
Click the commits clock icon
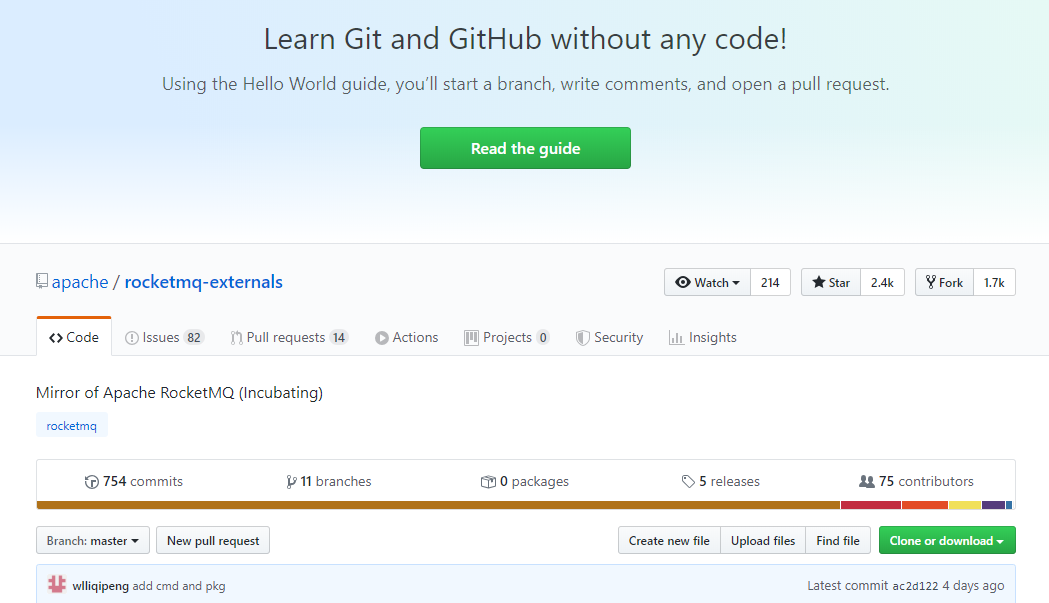pyautogui.click(x=92, y=482)
